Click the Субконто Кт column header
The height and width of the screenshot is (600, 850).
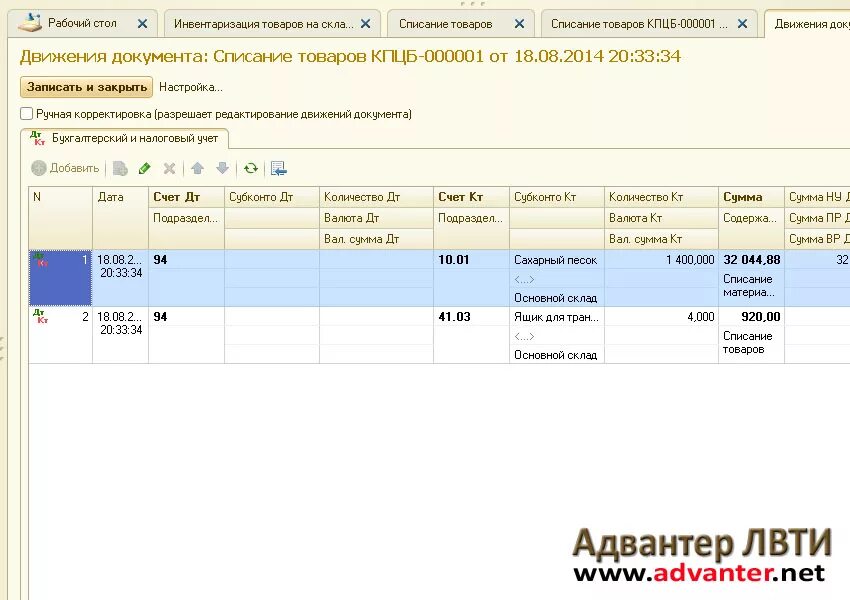[x=557, y=197]
